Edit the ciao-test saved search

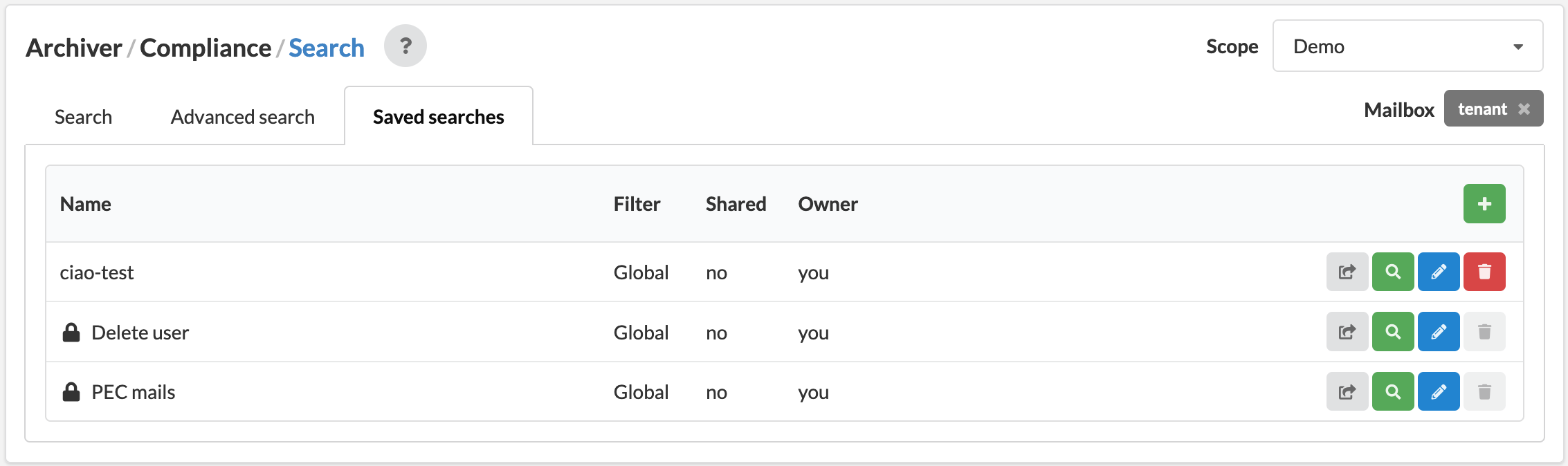(x=1439, y=272)
